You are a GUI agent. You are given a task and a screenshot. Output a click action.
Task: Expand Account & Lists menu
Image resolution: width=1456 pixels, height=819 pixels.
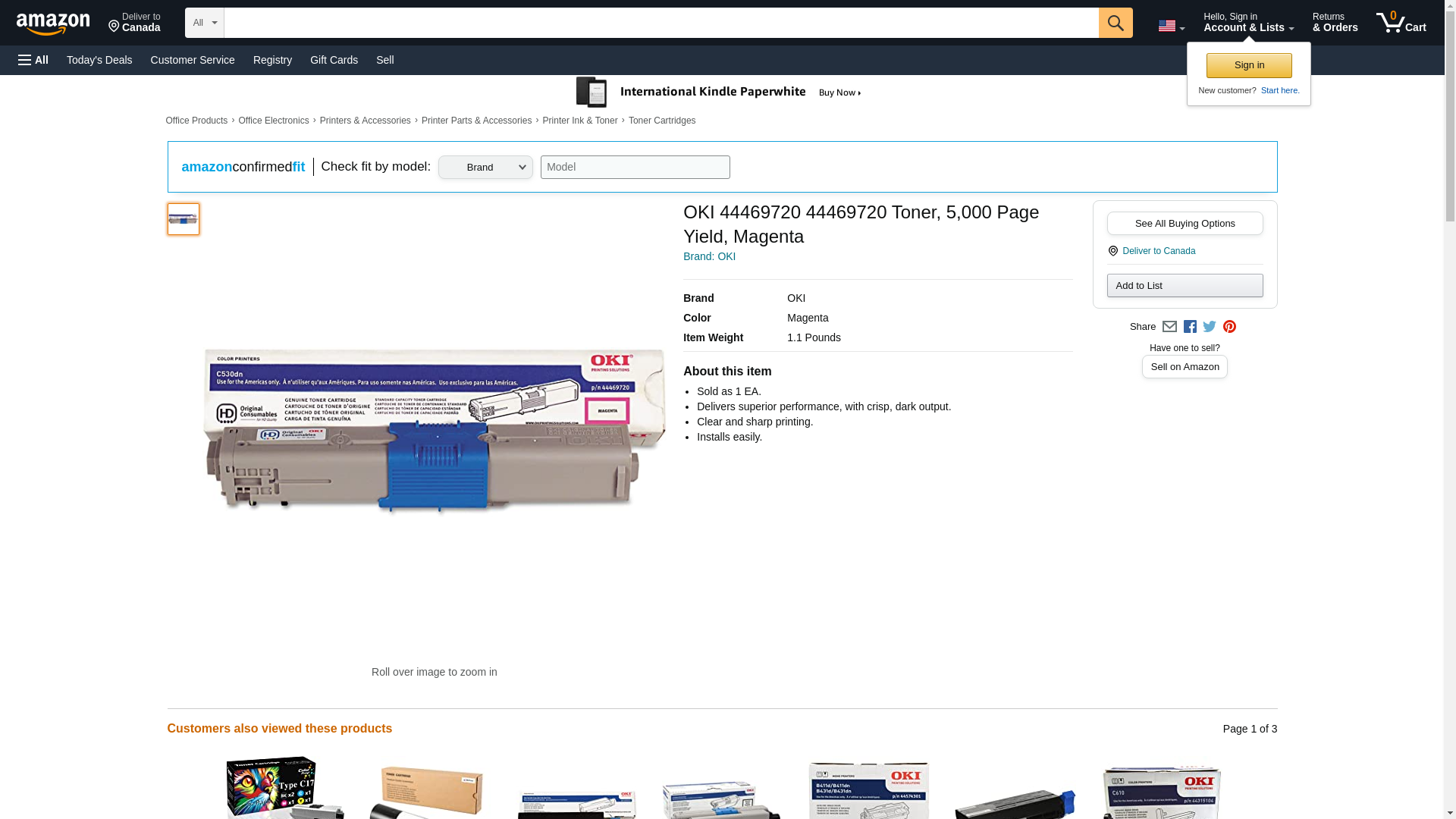[x=1248, y=23]
